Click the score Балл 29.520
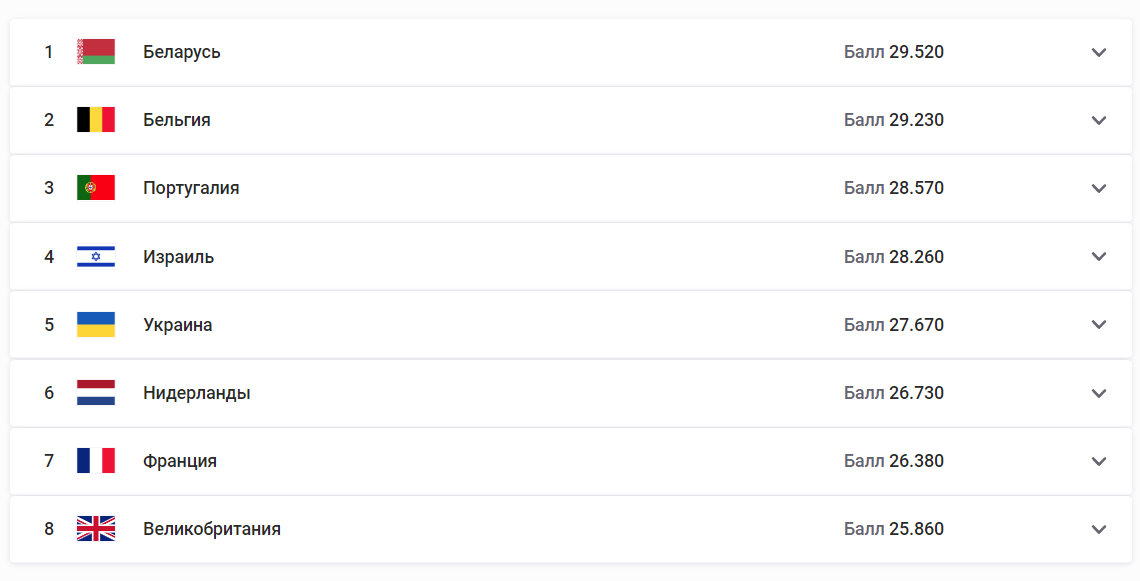 (894, 52)
